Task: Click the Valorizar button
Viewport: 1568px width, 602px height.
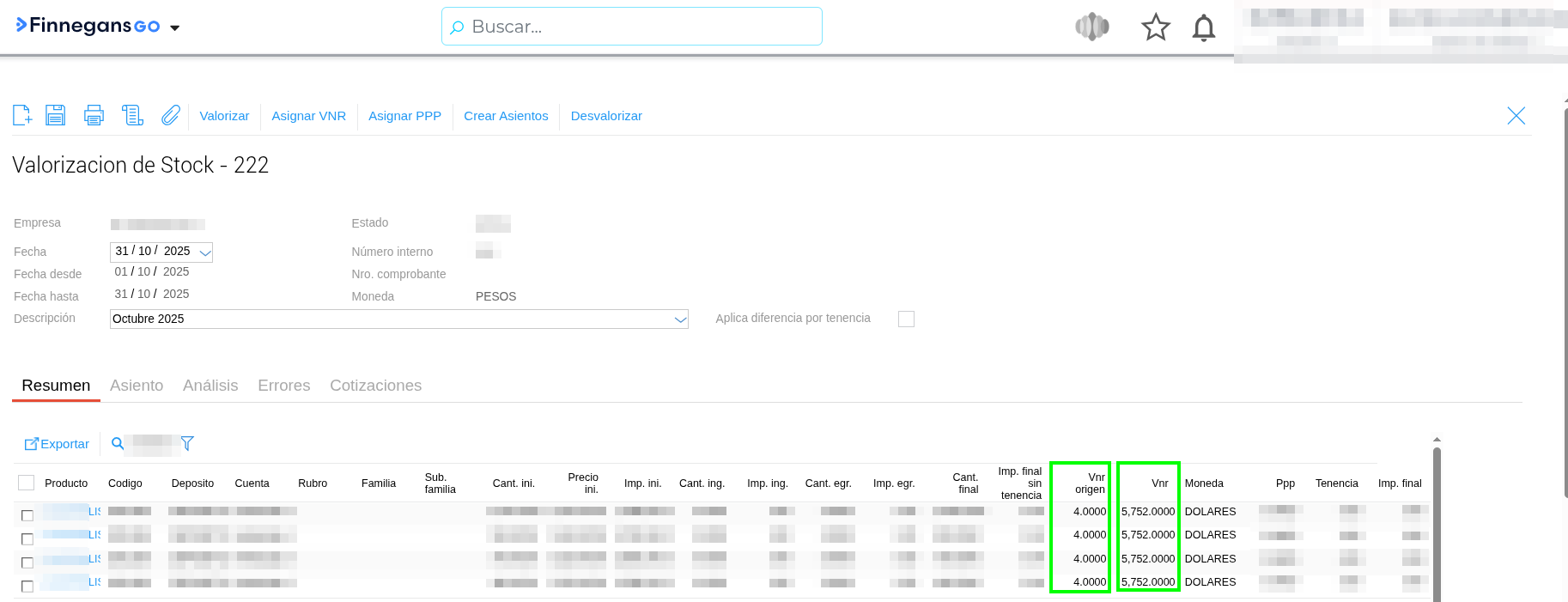Action: [224, 116]
